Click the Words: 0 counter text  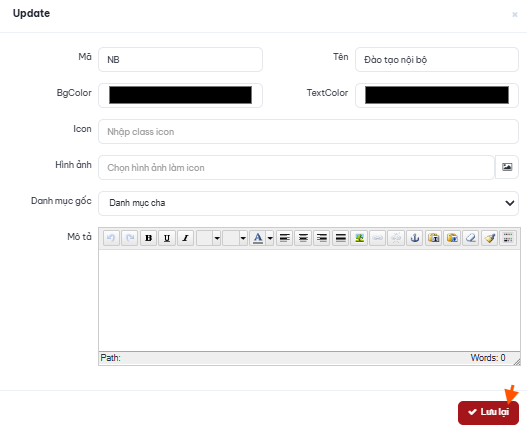point(488,358)
